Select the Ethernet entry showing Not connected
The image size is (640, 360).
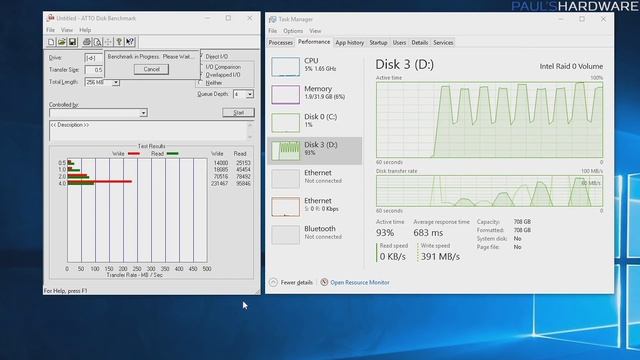pyautogui.click(x=314, y=178)
